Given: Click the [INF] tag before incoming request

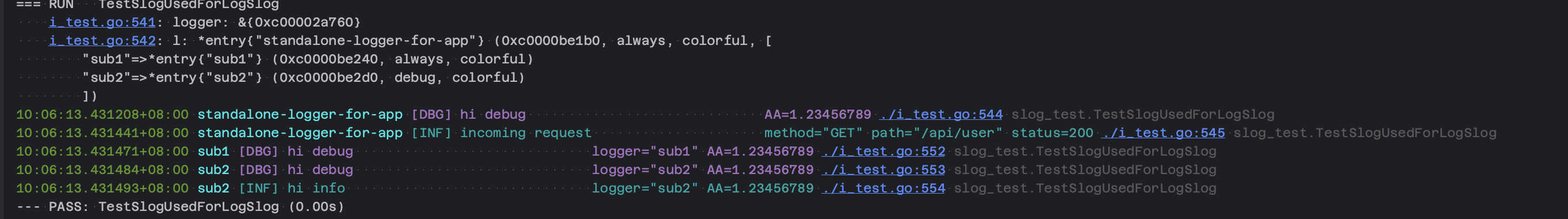Looking at the screenshot, I should pyautogui.click(x=431, y=133).
